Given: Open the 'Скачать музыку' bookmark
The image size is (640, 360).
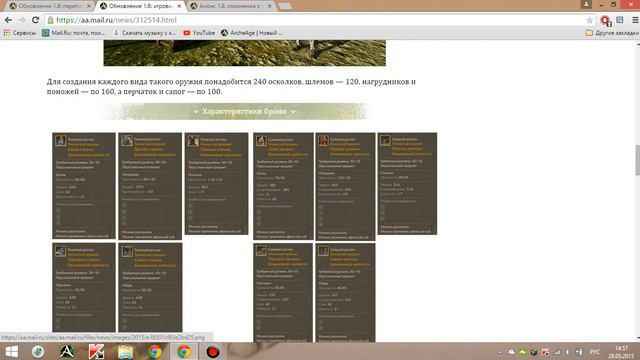Looking at the screenshot, I should point(144,33).
